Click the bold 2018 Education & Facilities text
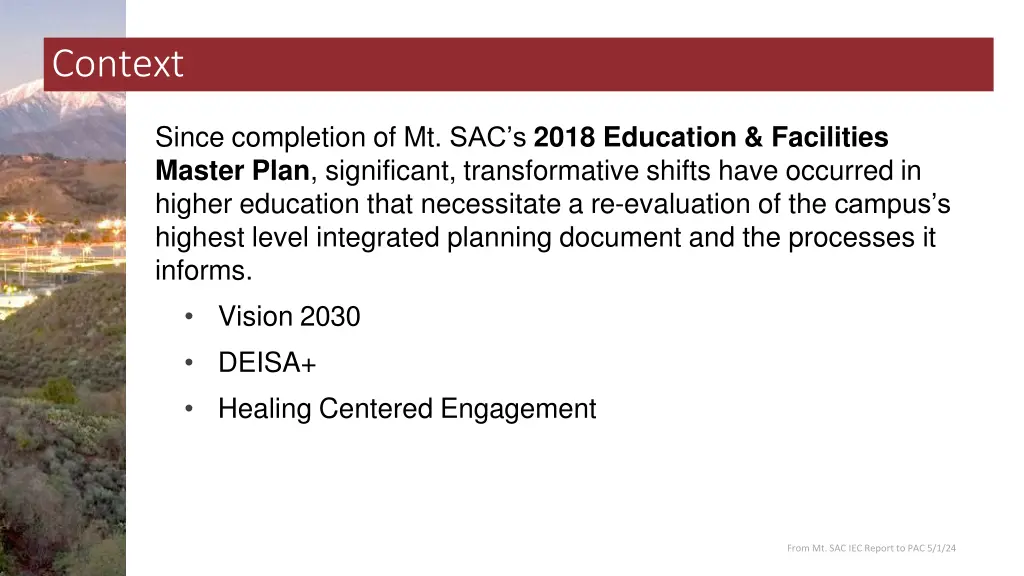This screenshot has width=1024, height=576. click(x=711, y=137)
